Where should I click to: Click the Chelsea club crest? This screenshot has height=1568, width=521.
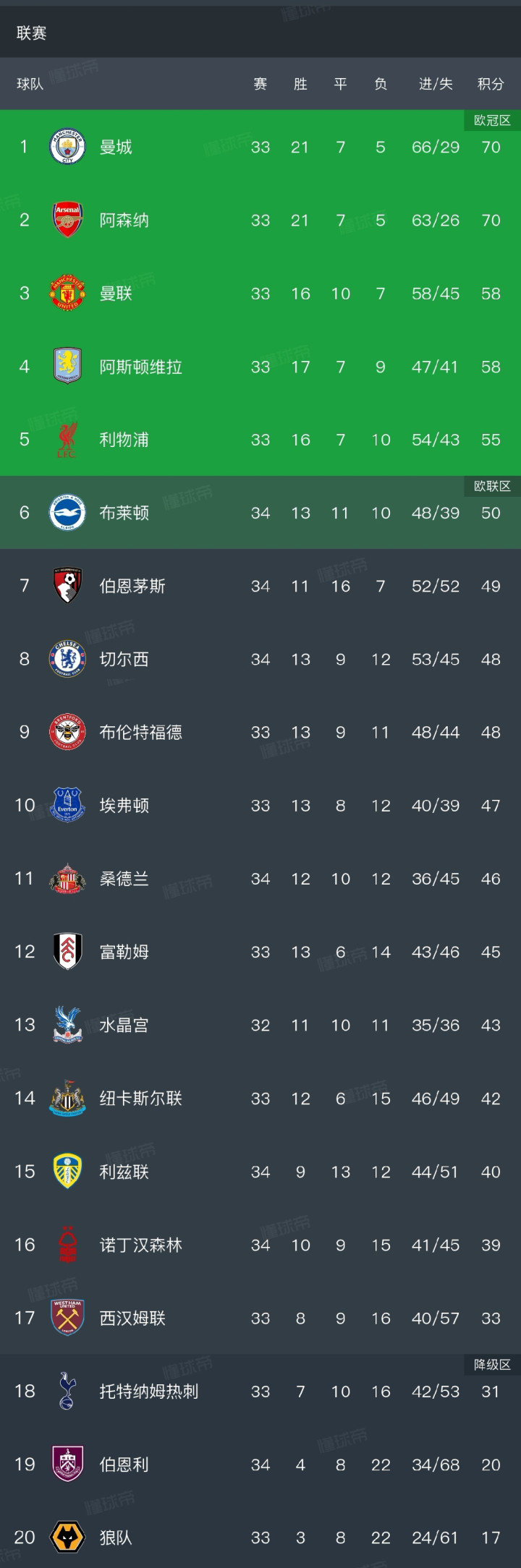[x=67, y=659]
